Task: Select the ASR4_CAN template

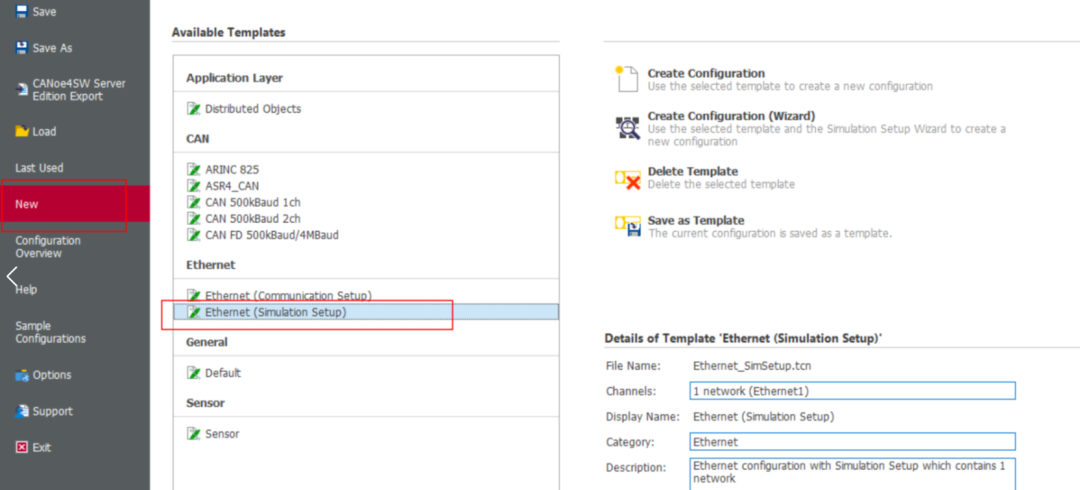Action: [232, 185]
